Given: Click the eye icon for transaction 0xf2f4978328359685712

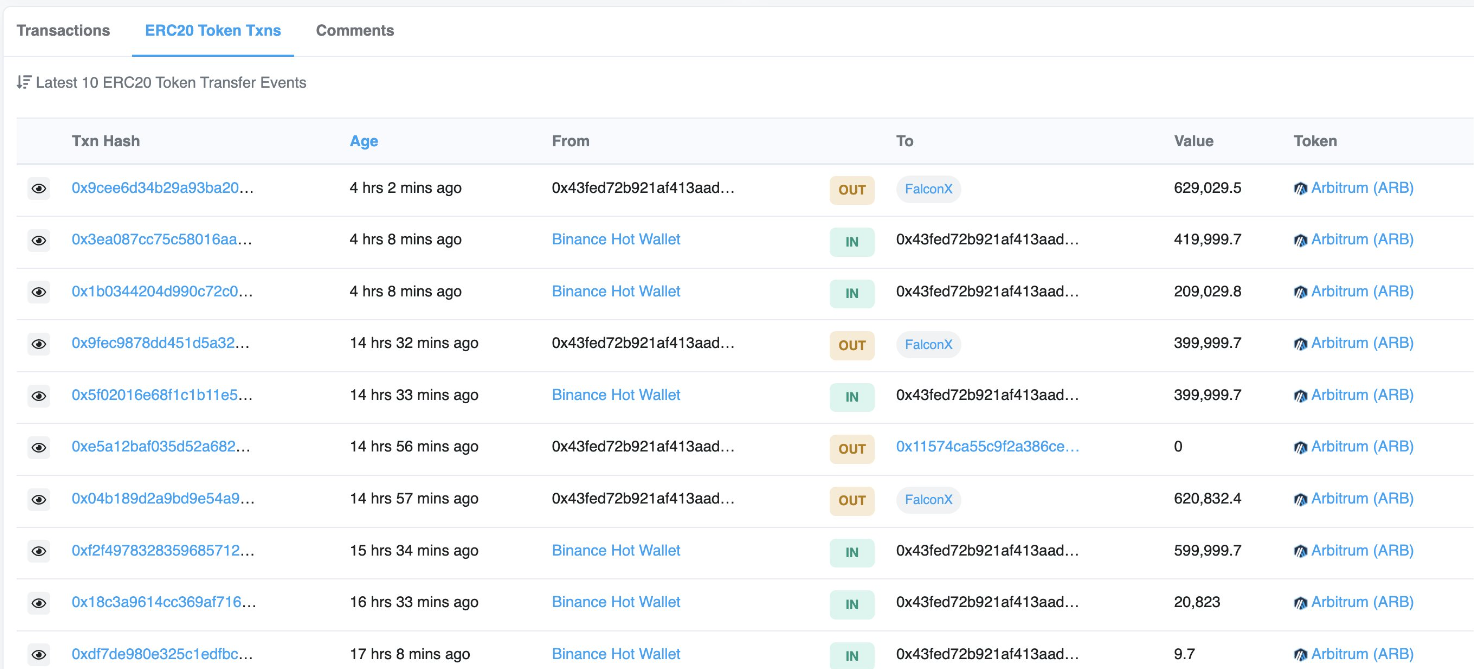Looking at the screenshot, I should 39,551.
